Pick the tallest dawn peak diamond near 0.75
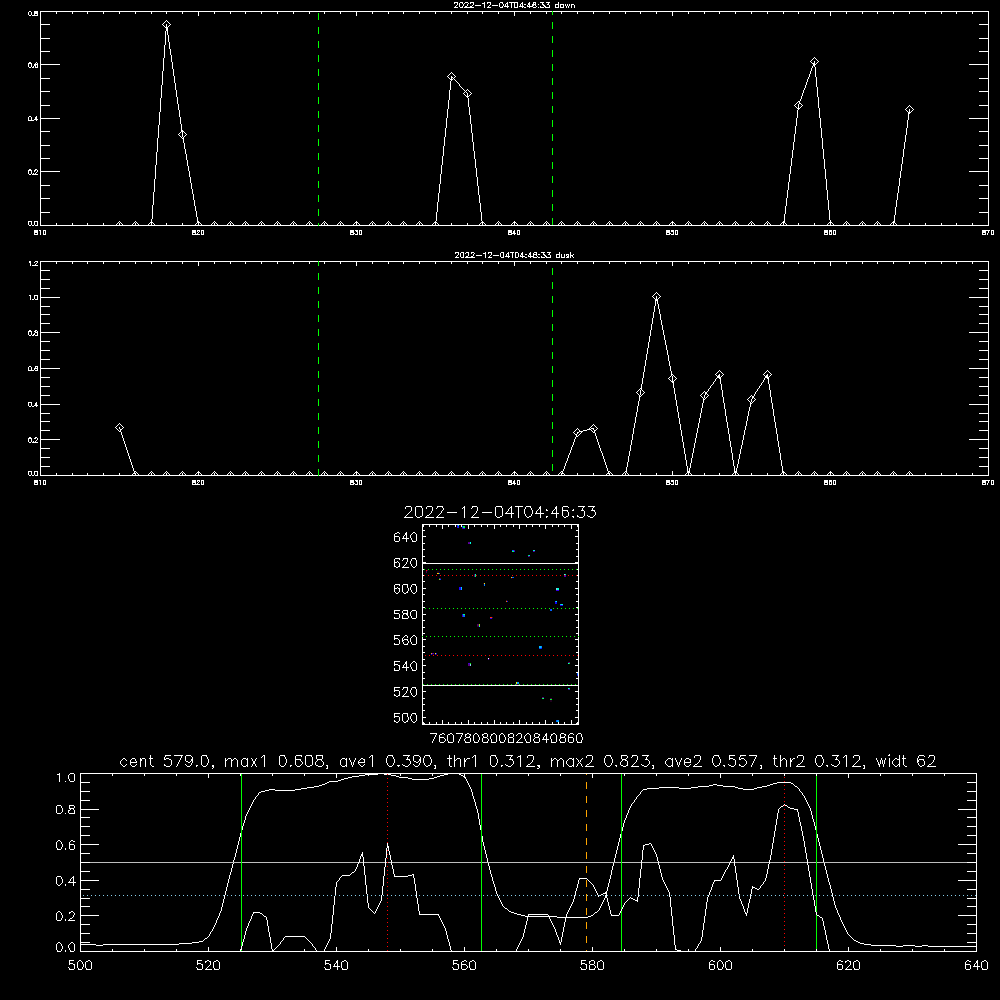 click(166, 25)
